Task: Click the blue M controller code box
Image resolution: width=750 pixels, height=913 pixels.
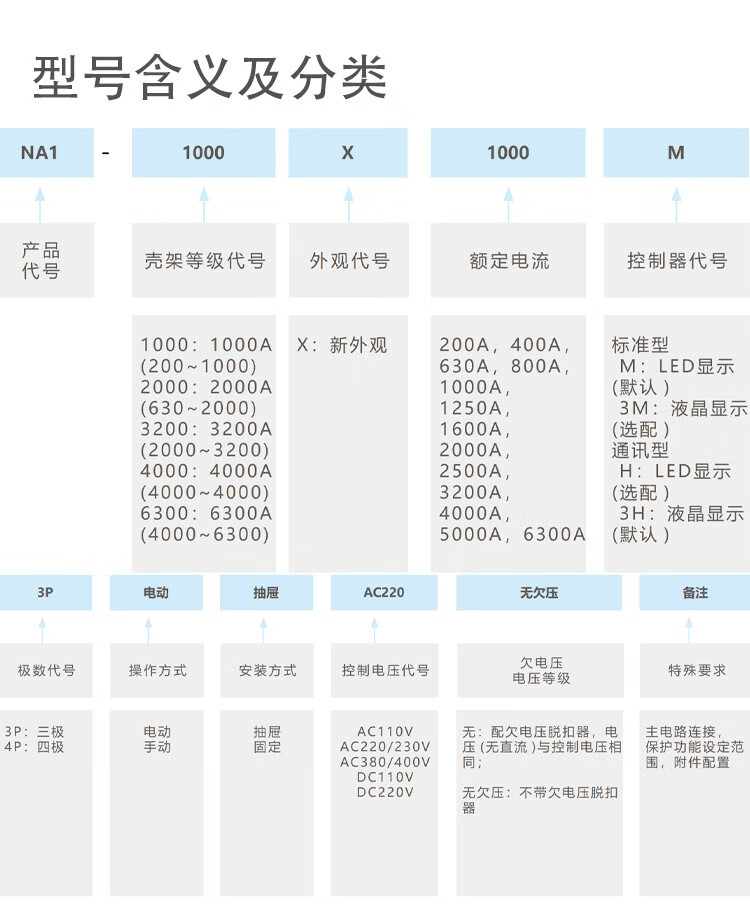Action: [677, 153]
